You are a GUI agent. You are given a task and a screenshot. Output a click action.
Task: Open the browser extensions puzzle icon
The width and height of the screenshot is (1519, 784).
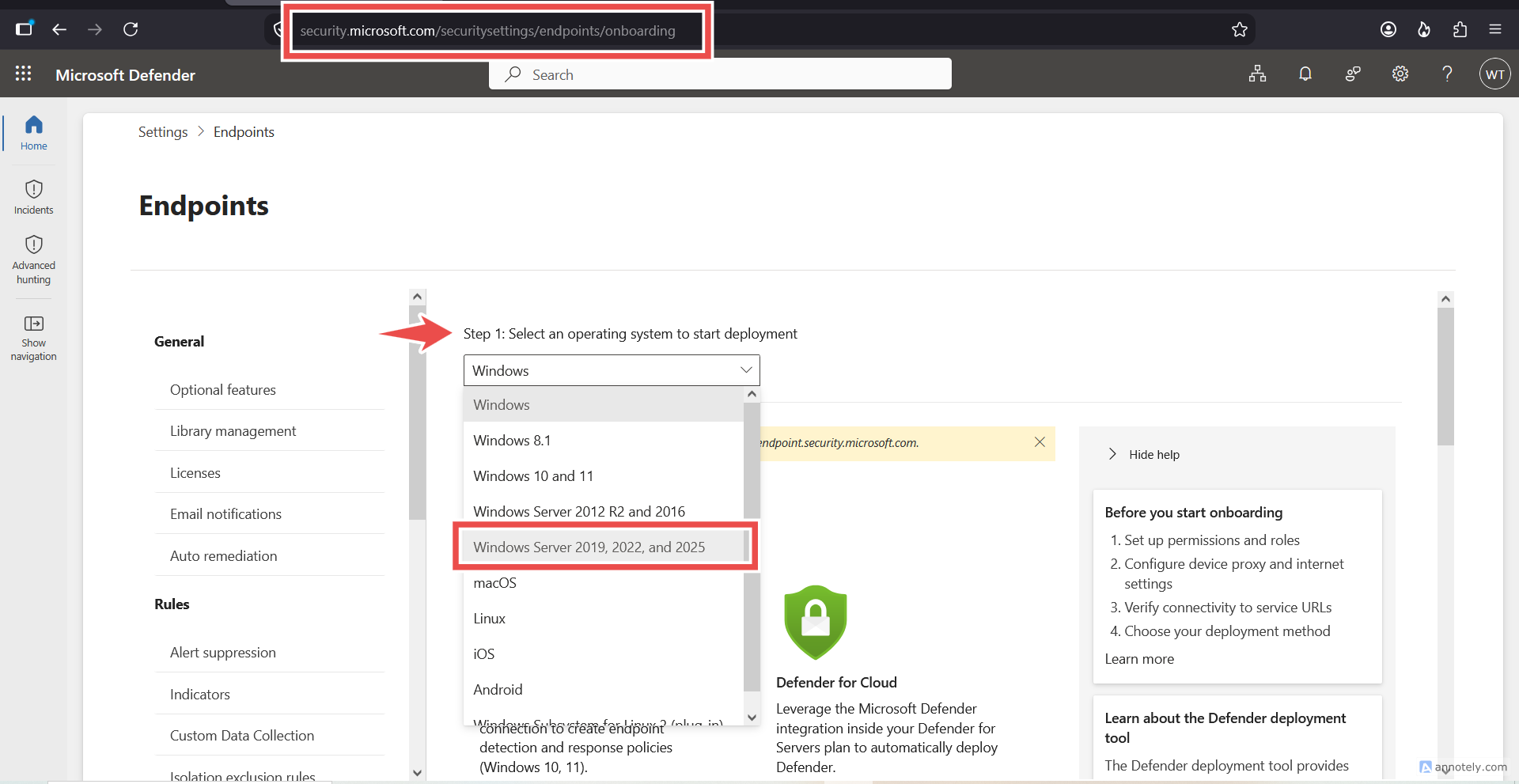(x=1460, y=29)
